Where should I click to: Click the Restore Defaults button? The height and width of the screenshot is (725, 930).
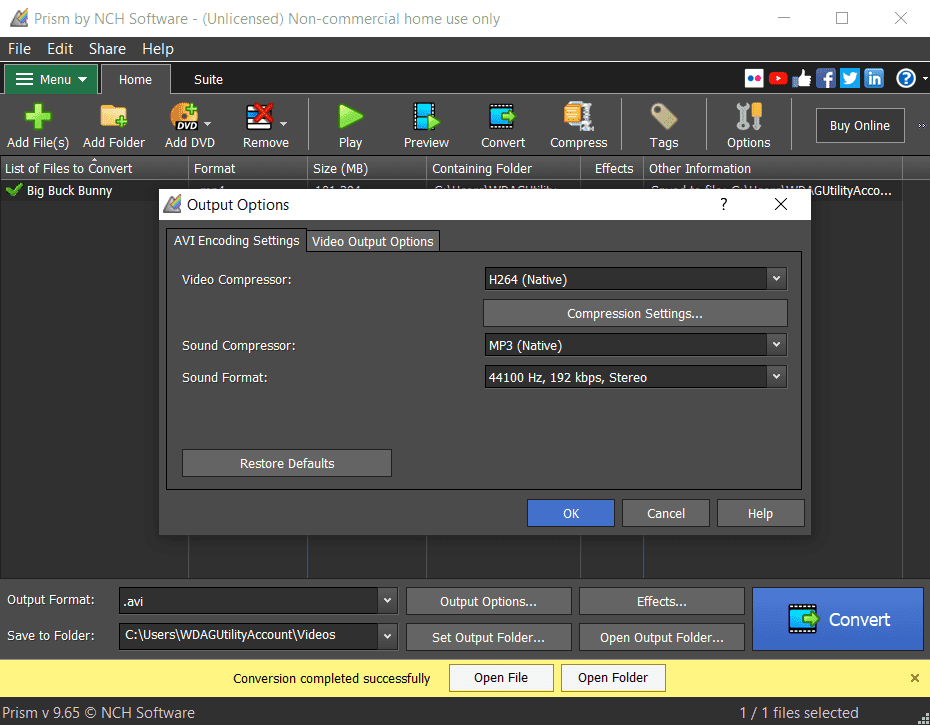pos(287,463)
